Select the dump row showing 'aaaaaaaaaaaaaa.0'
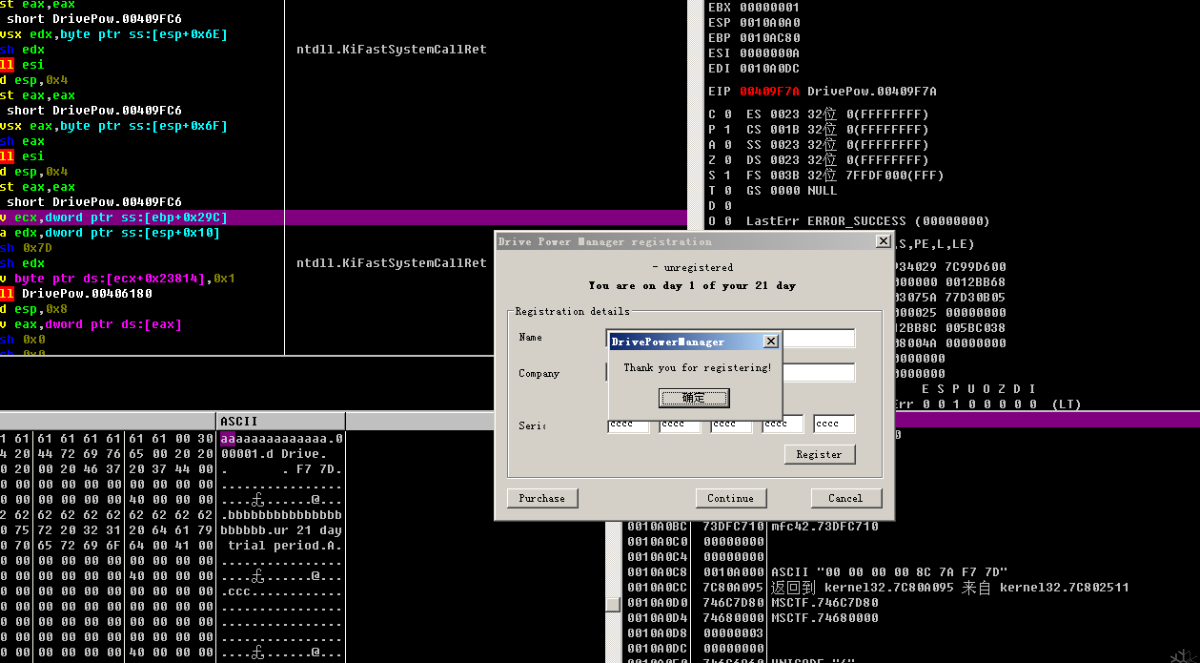 pos(172,439)
